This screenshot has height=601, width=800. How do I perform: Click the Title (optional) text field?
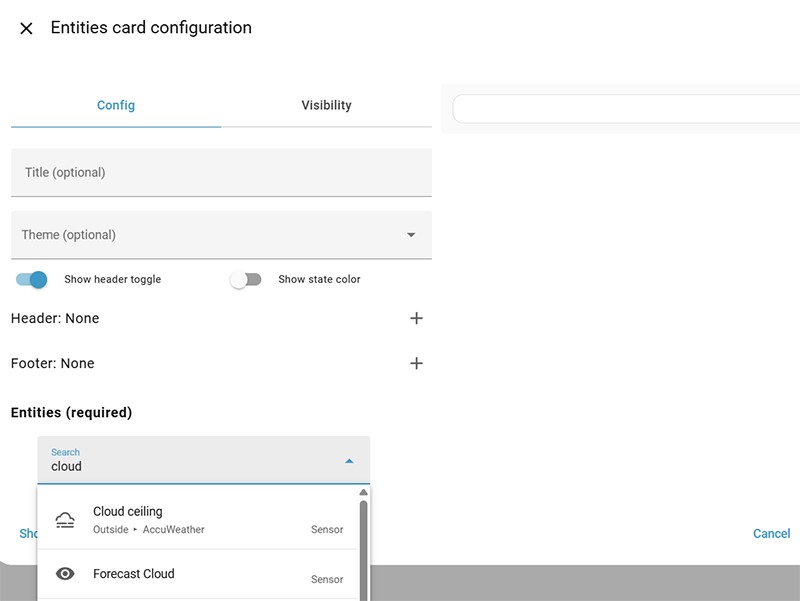click(x=221, y=172)
